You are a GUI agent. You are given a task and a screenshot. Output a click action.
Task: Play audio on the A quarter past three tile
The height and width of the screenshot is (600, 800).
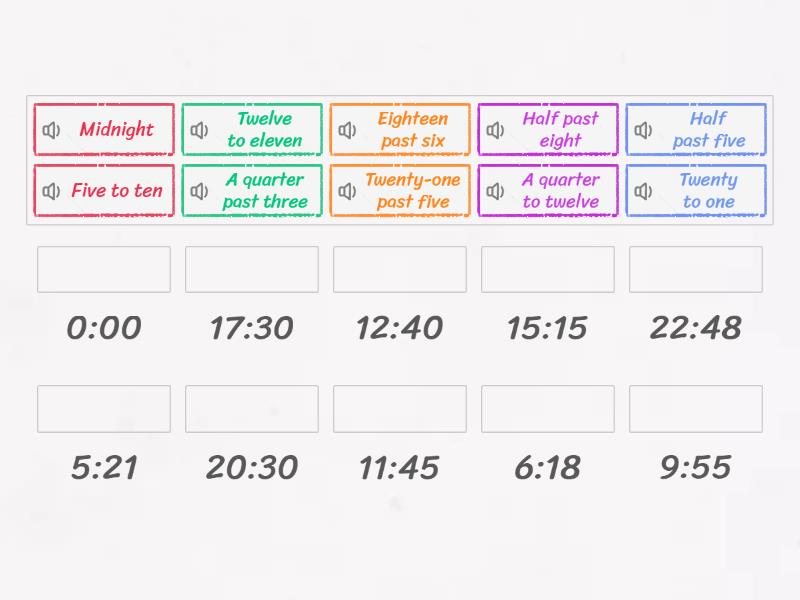(x=199, y=190)
